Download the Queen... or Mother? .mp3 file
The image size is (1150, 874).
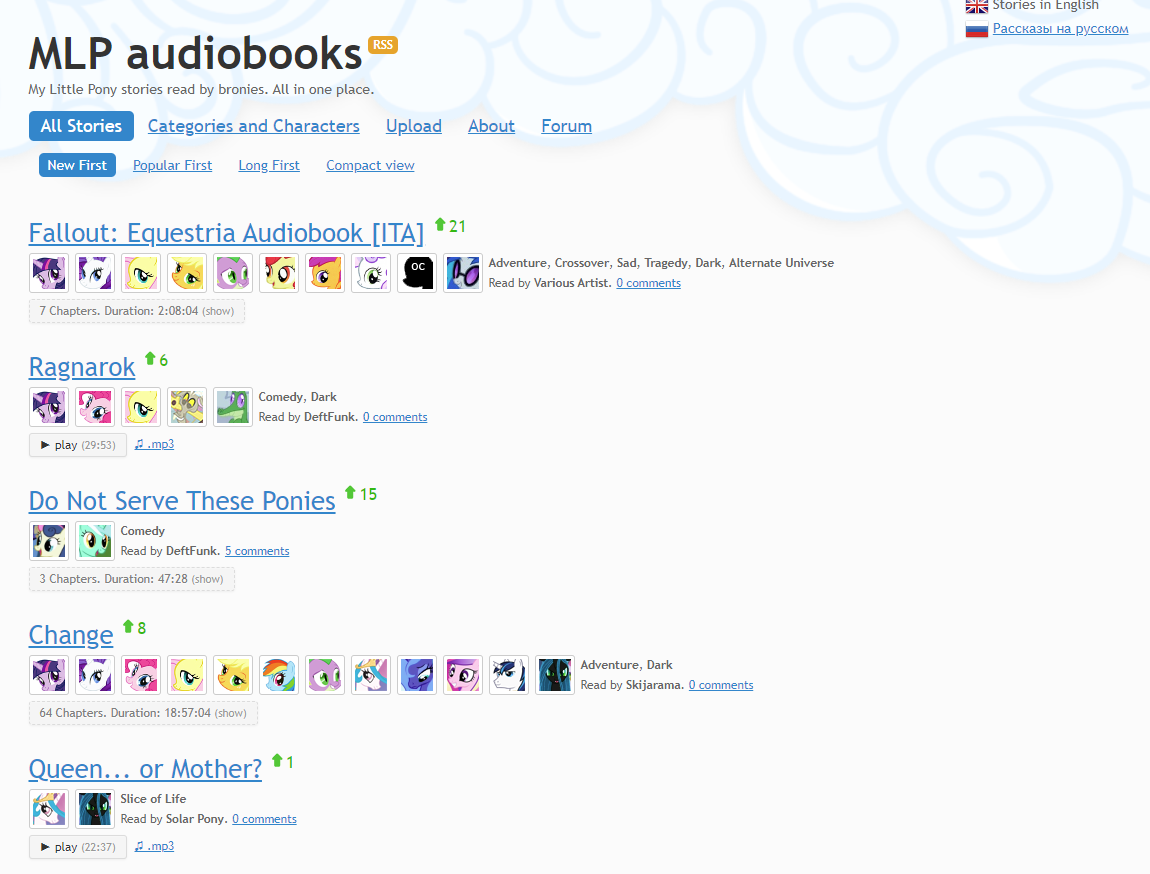pyautogui.click(x=154, y=845)
